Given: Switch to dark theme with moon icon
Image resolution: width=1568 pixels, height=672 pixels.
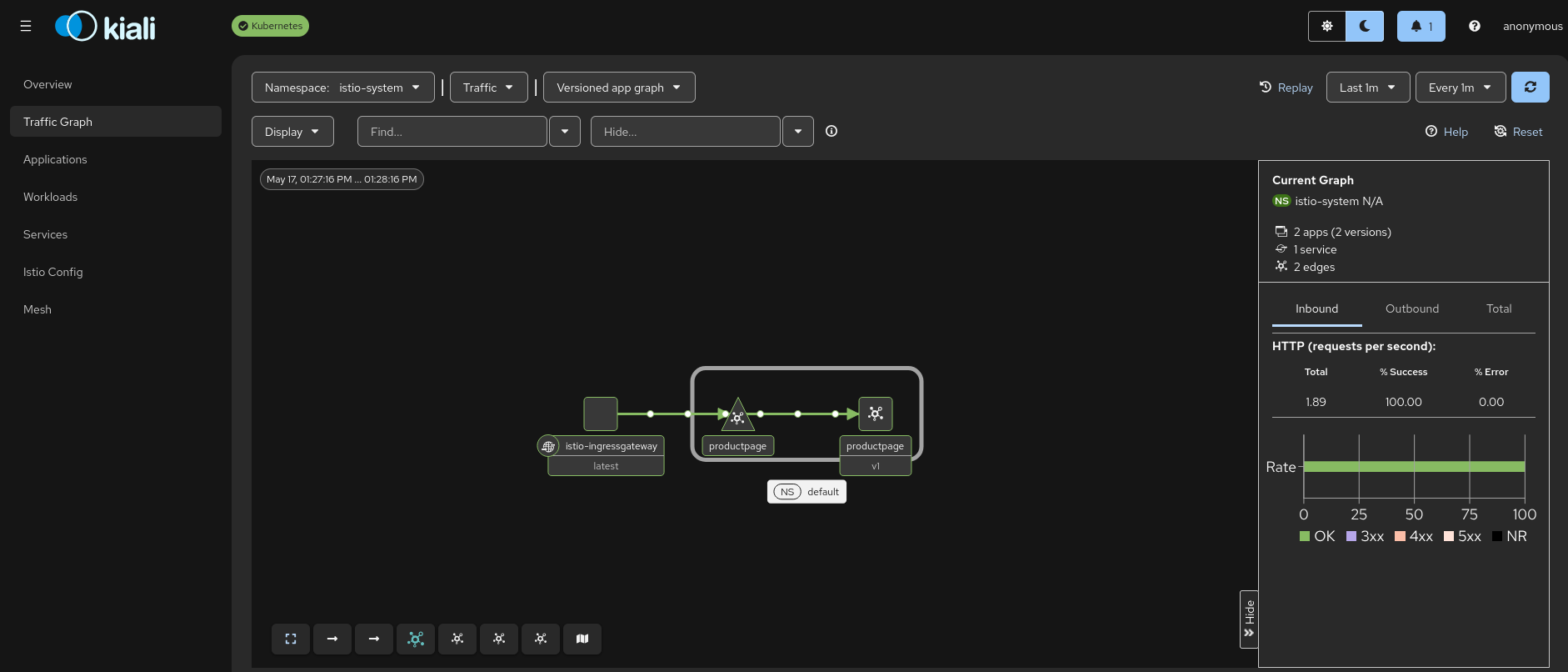Looking at the screenshot, I should pos(1365,26).
